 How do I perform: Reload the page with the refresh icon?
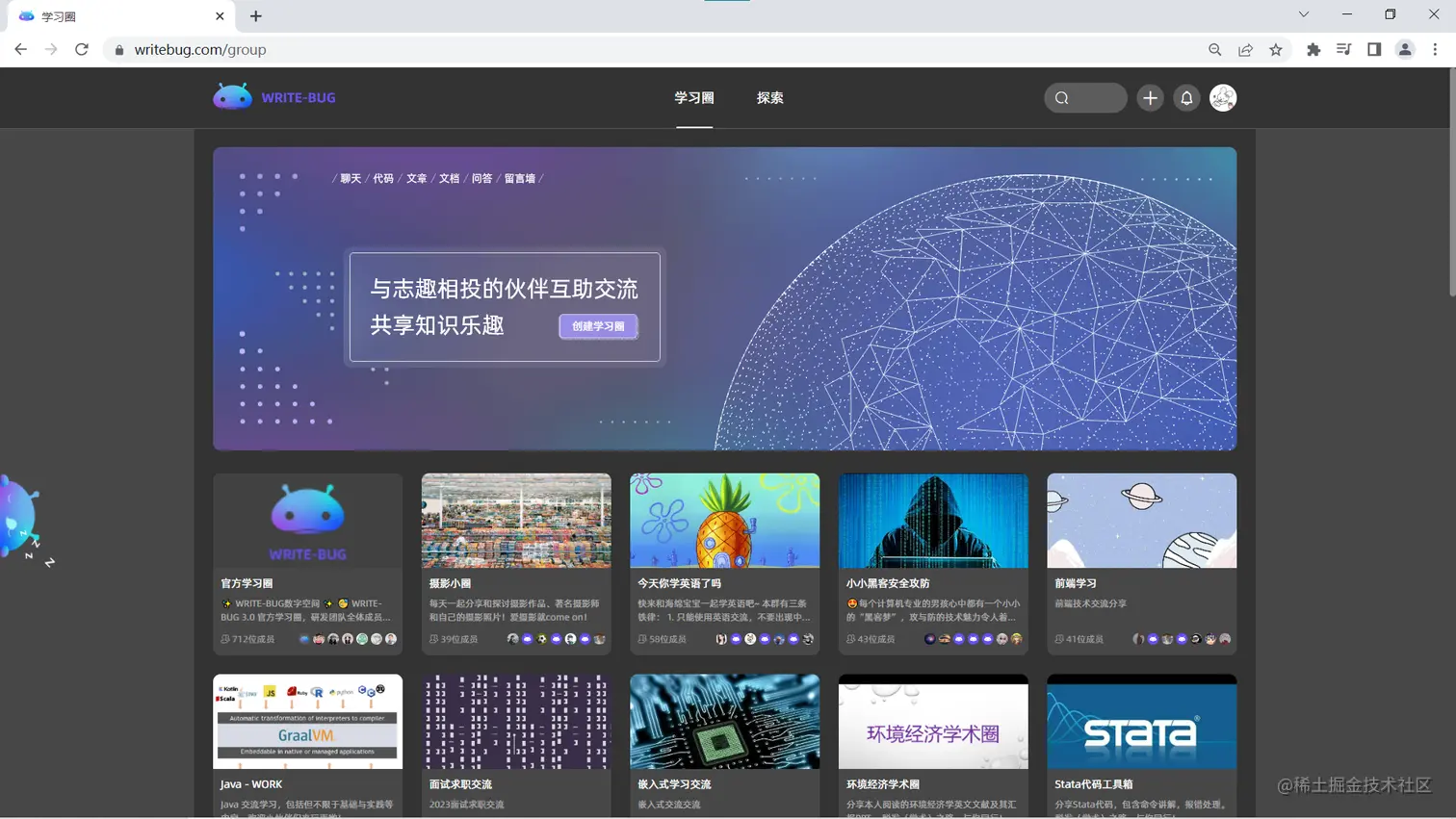tap(82, 49)
